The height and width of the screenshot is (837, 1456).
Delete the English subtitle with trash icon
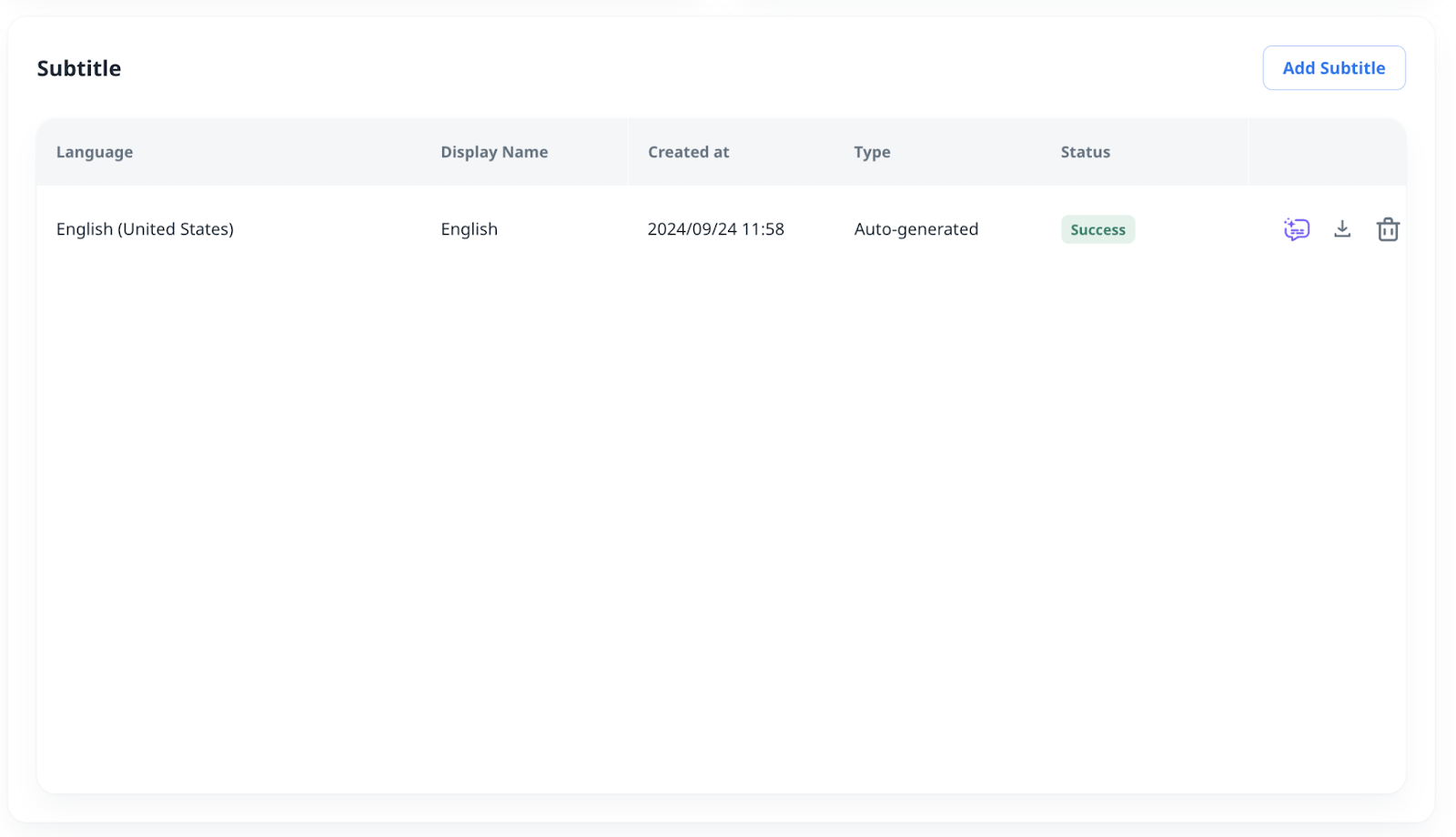point(1388,229)
